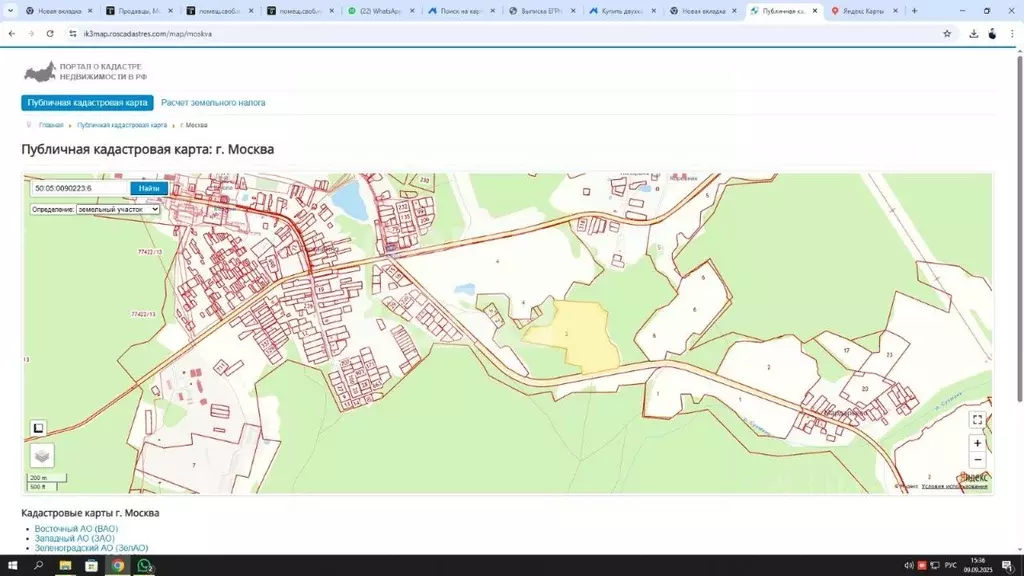Open Публичная кадастровая карта breadcrumb link
This screenshot has width=1024, height=576.
pyautogui.click(x=122, y=125)
